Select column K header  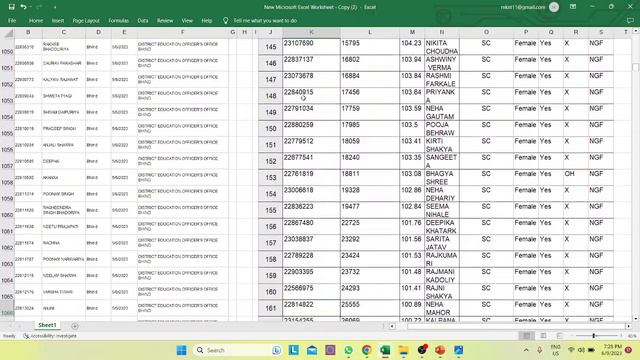pyautogui.click(x=311, y=32)
